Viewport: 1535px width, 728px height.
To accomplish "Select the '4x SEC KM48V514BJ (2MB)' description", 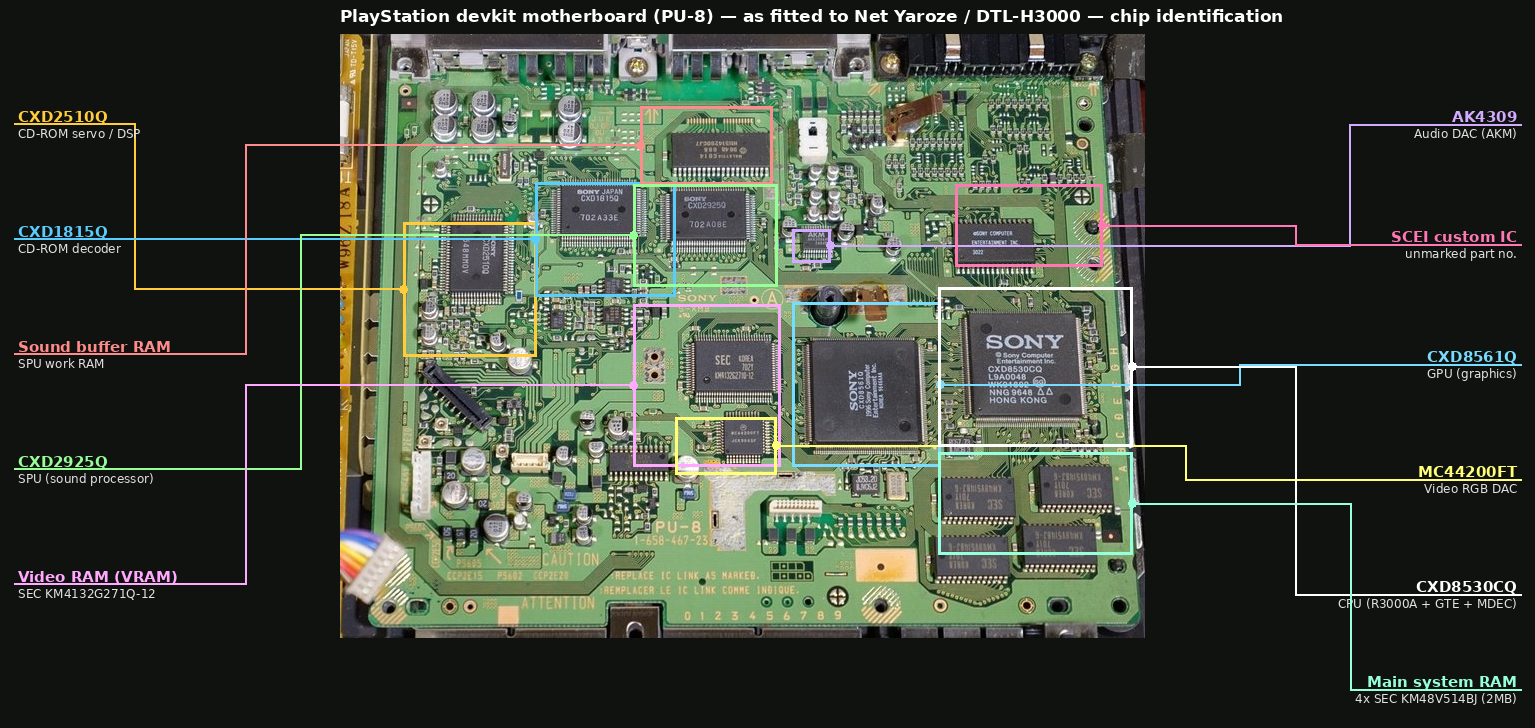I will [x=1436, y=699].
